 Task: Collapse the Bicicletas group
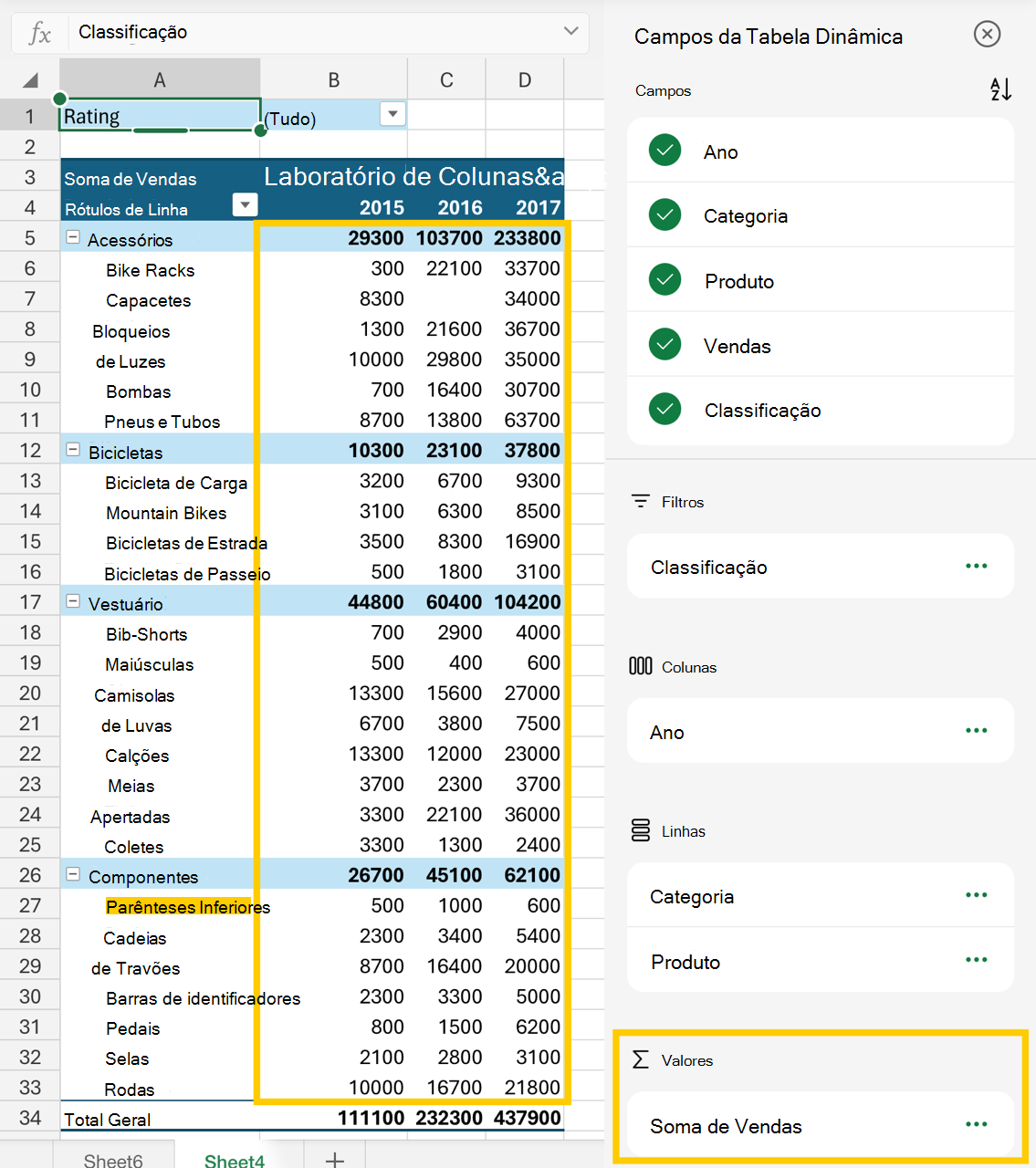click(x=73, y=451)
